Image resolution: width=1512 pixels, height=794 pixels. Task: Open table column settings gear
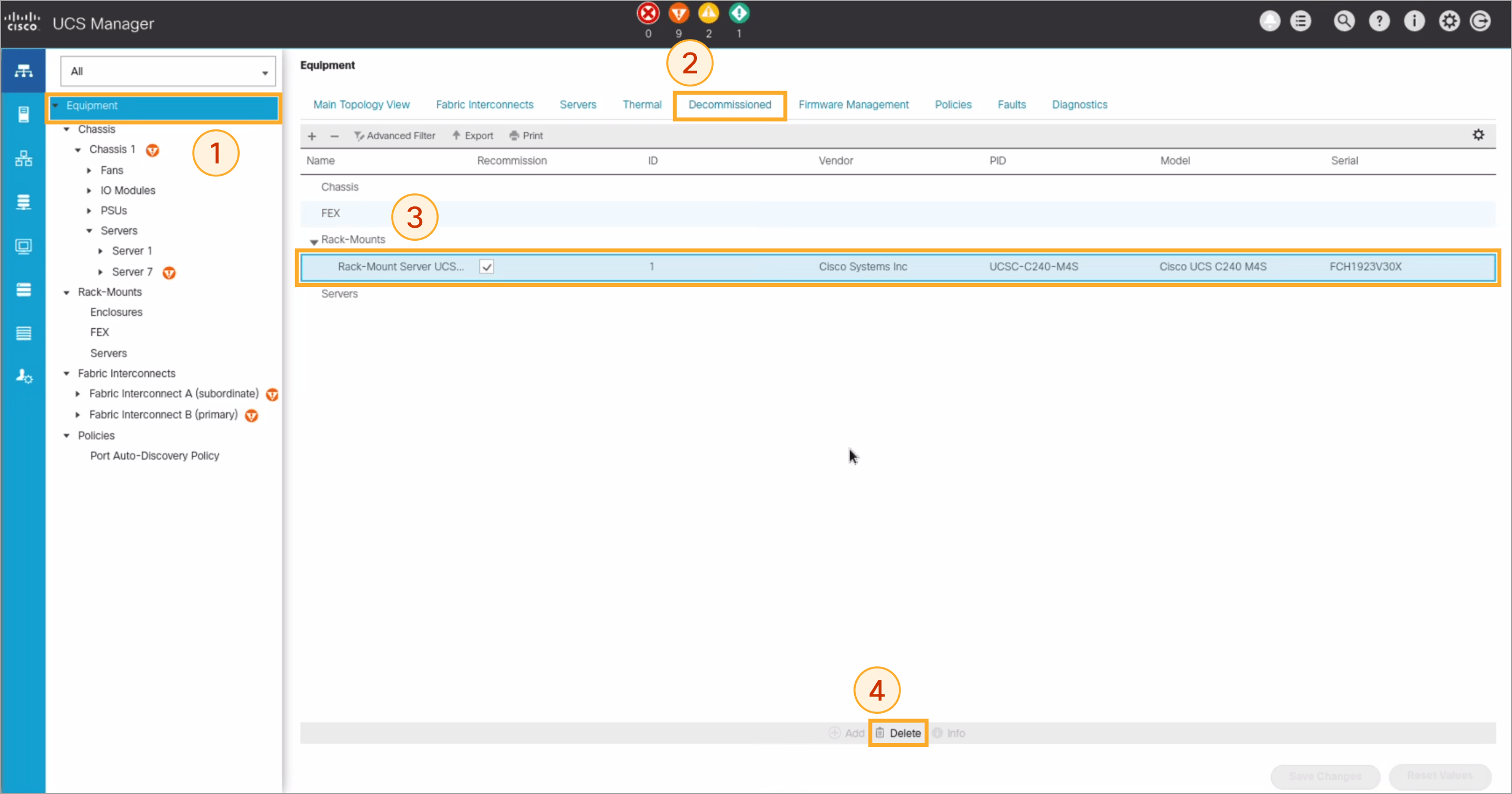(x=1478, y=135)
